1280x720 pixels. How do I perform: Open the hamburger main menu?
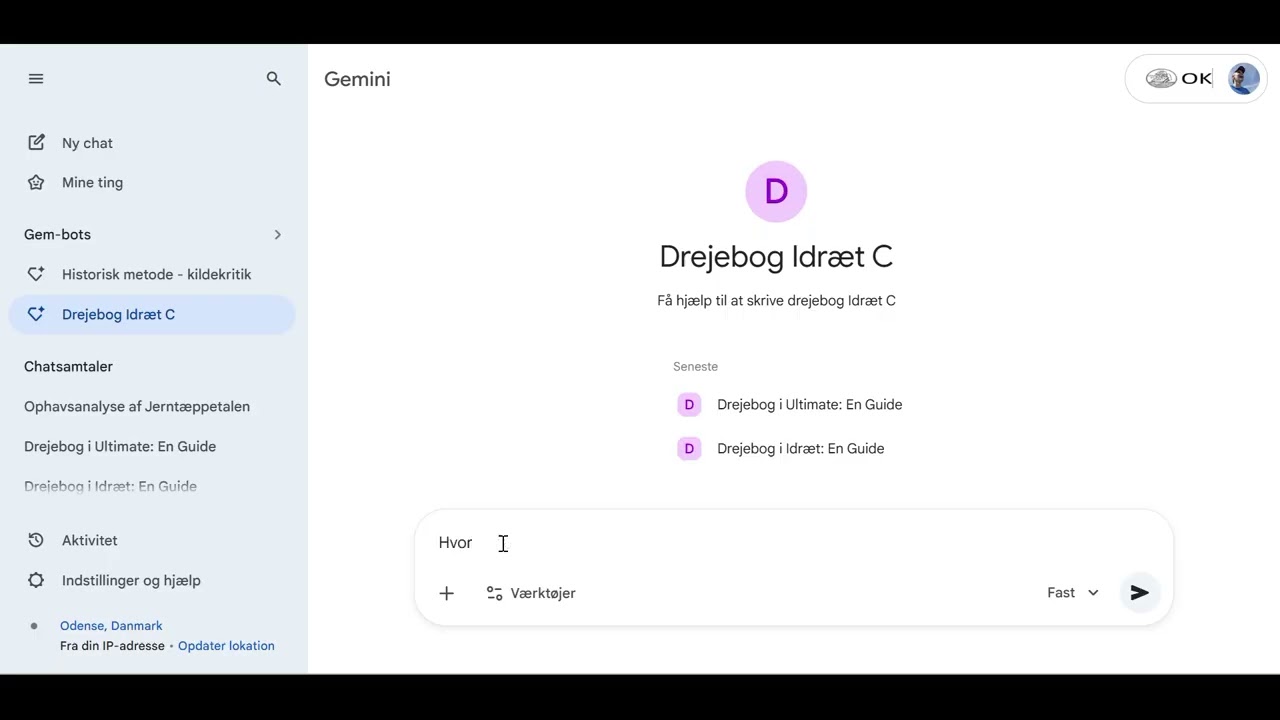[36, 79]
